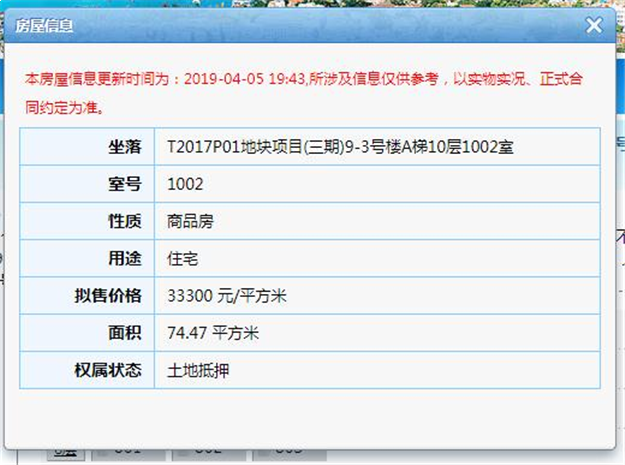Select the 住宅 value
The height and width of the screenshot is (465, 625).
point(183,259)
